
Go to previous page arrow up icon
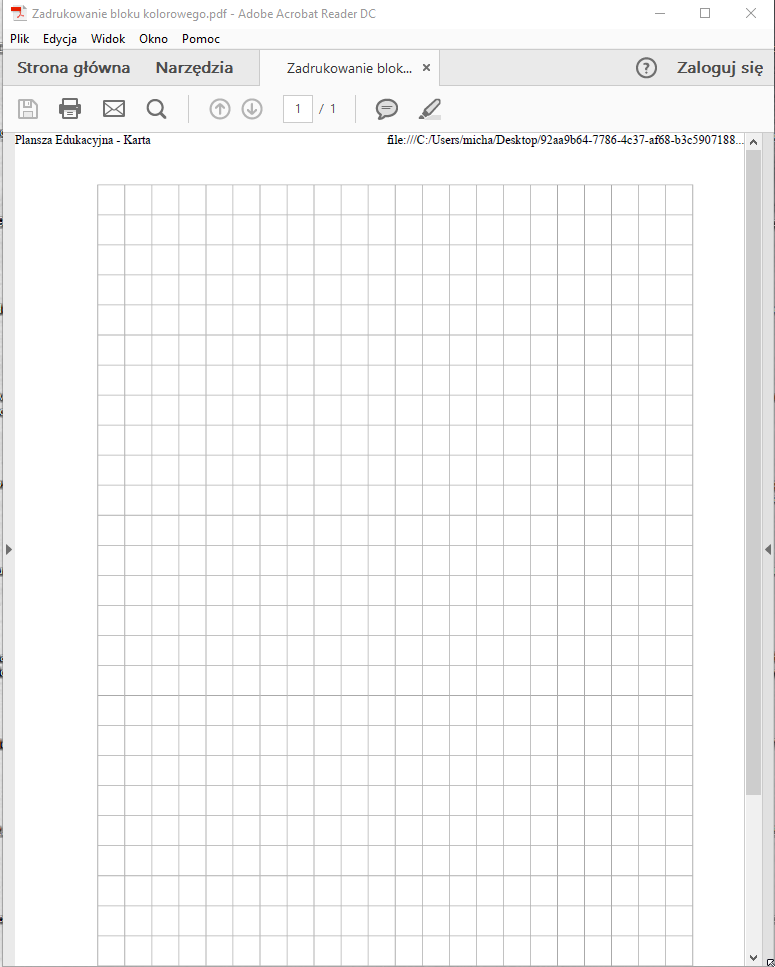(x=219, y=109)
